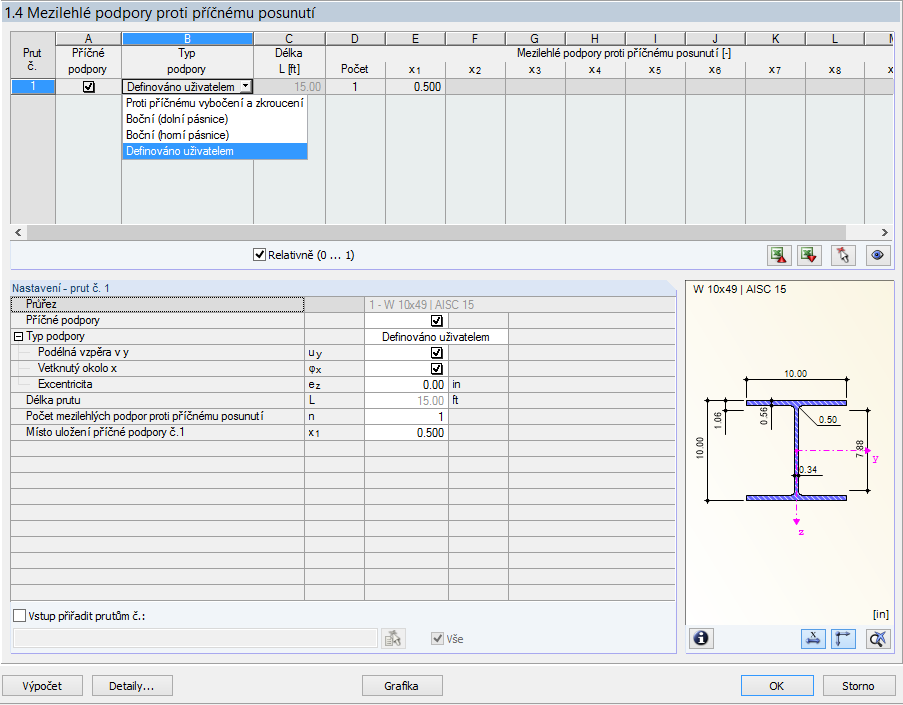Cancel with the Storno button
Screen dimensions: 903x705
point(858,686)
